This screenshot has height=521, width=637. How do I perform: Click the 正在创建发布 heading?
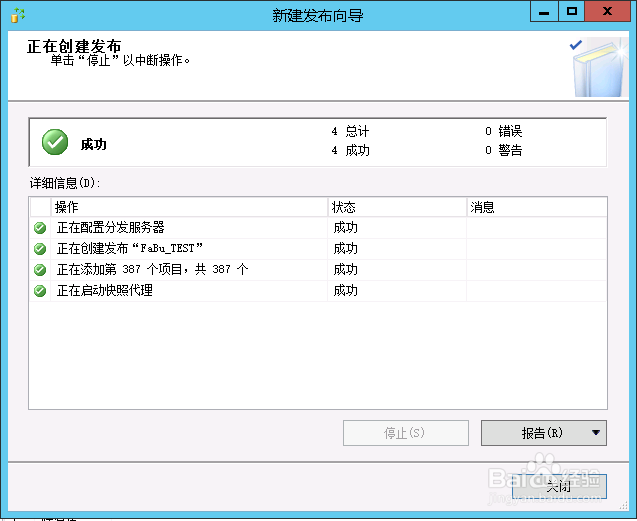(74, 46)
